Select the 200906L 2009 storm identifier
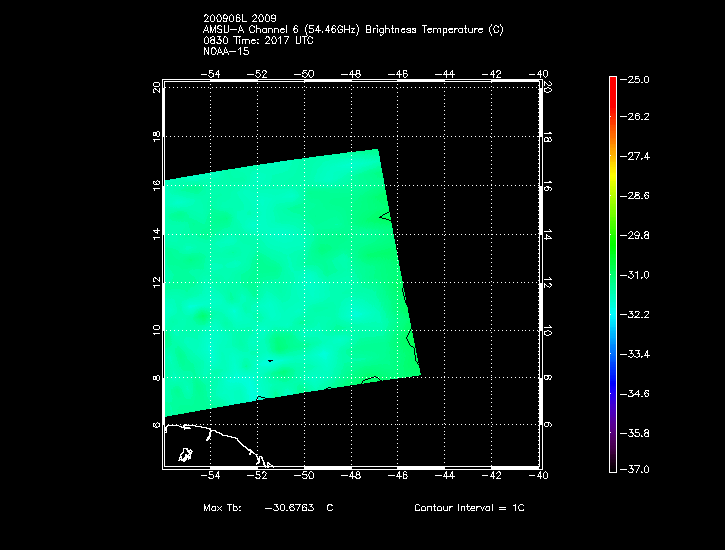Image resolution: width=725 pixels, height=550 pixels. click(x=238, y=19)
